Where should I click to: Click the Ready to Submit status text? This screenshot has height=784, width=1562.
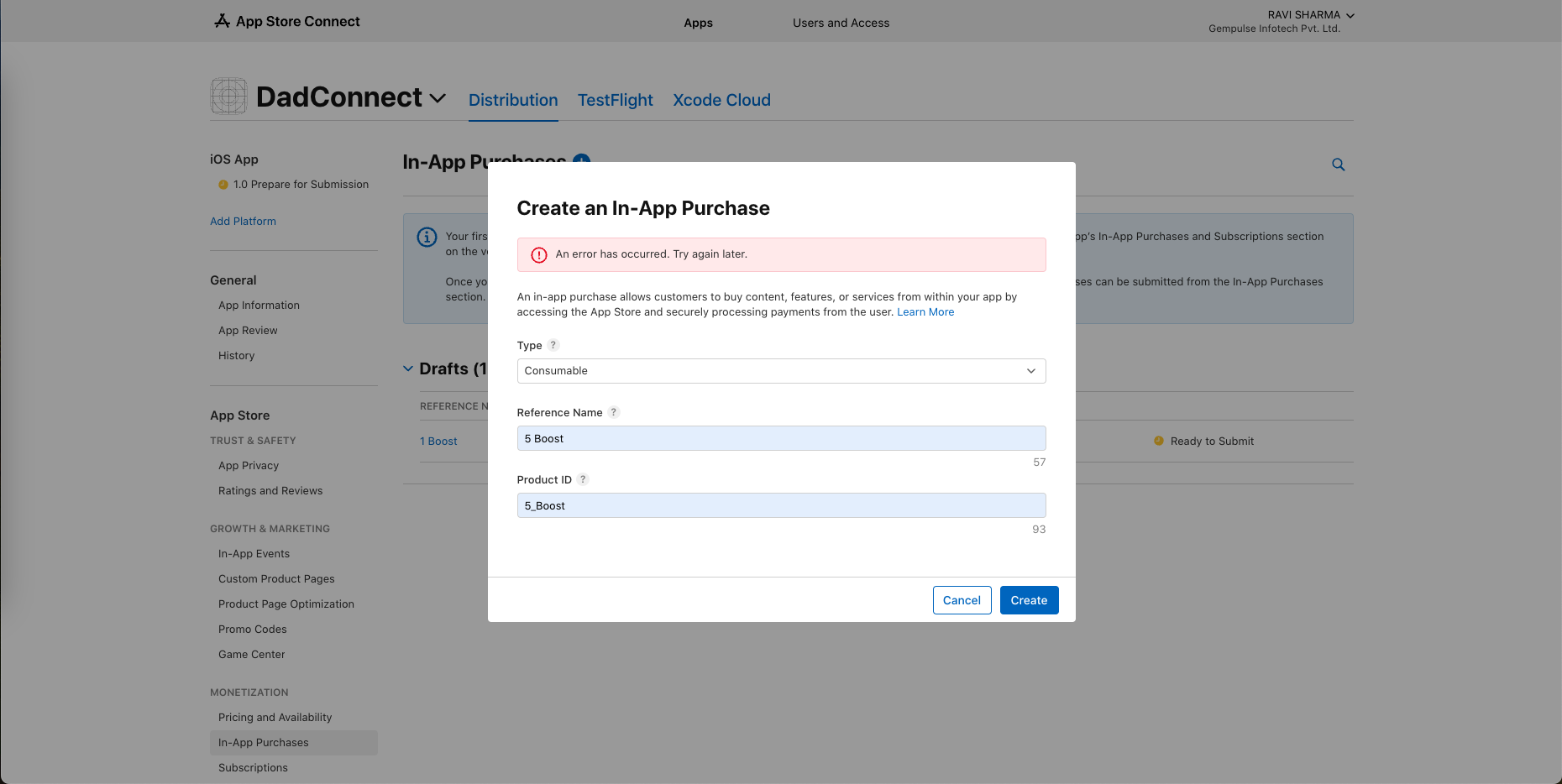(1212, 442)
